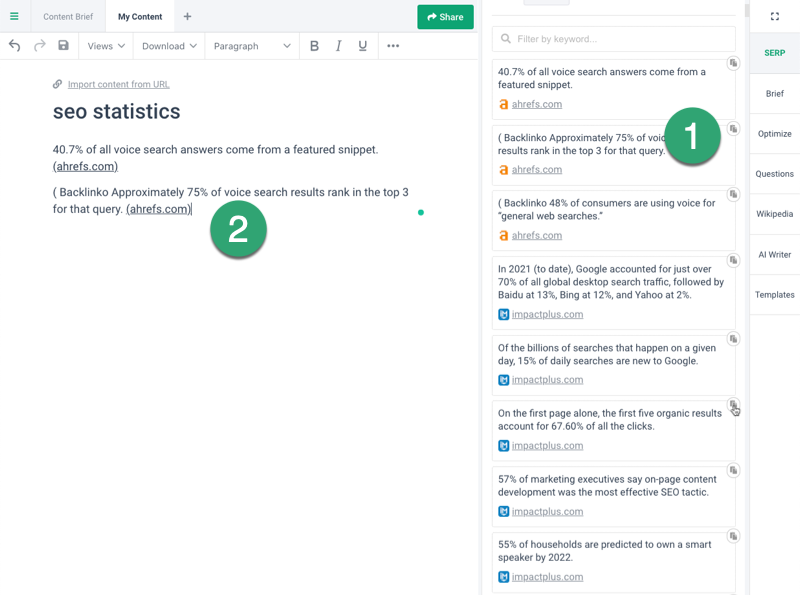800x595 pixels.
Task: Copy the 40.7% voice search statistic
Action: pos(733,63)
